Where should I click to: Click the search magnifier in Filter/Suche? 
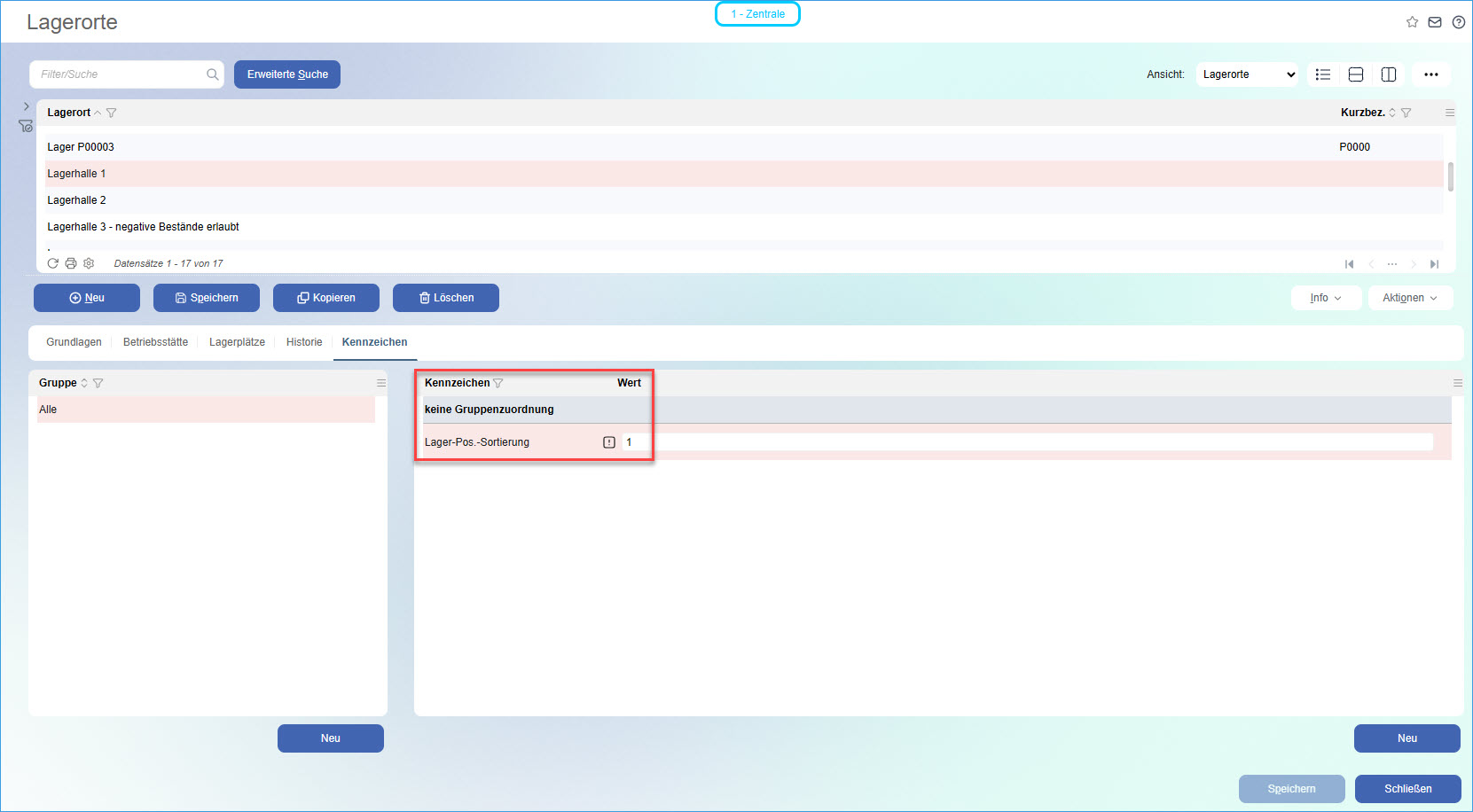213,74
